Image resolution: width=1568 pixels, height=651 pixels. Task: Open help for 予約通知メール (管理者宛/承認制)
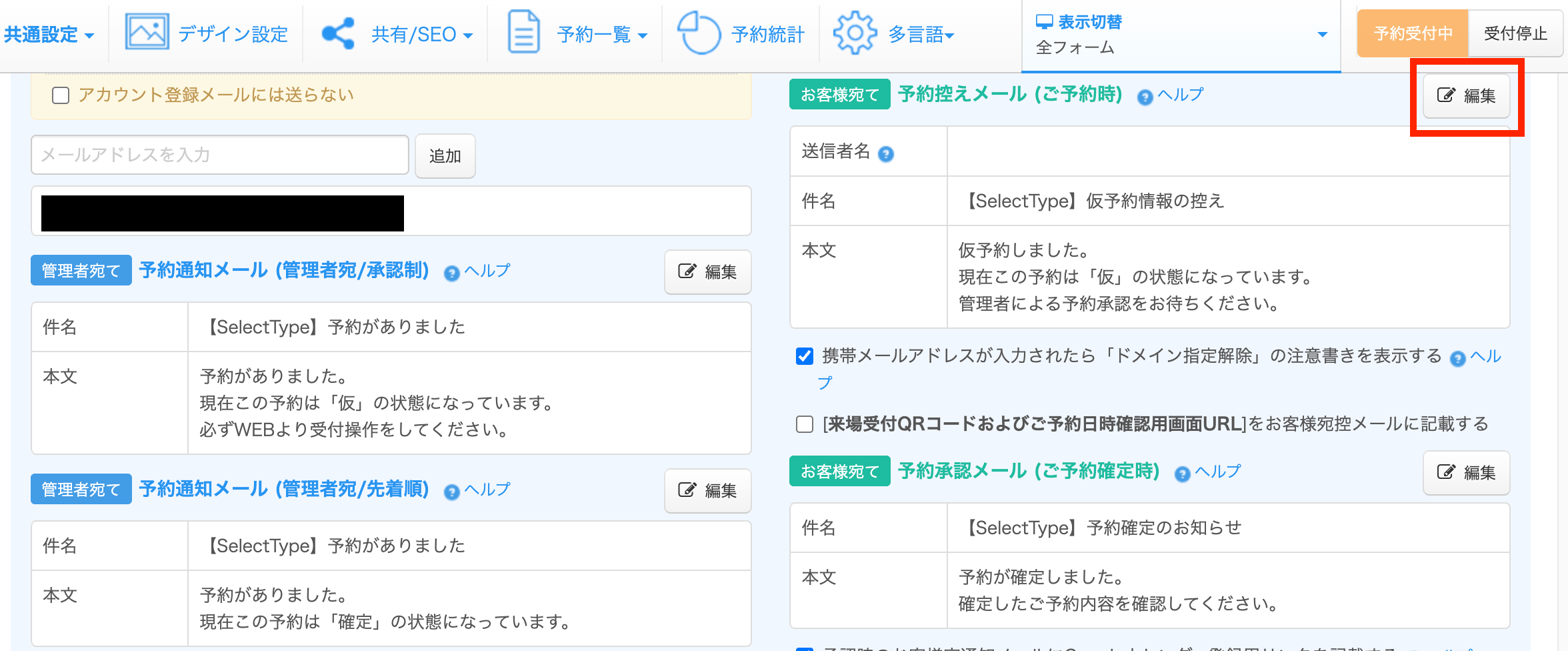pyautogui.click(x=477, y=271)
